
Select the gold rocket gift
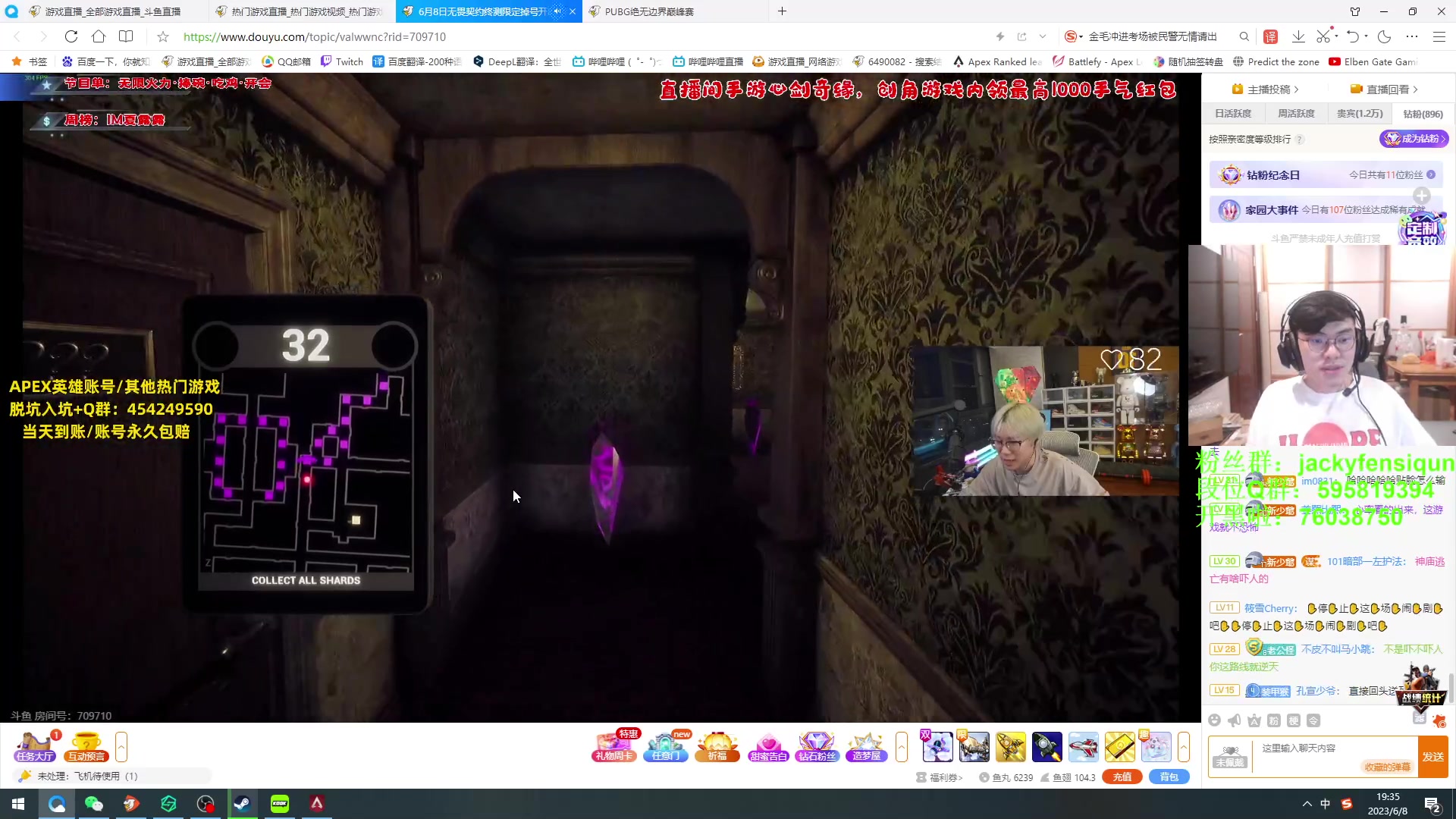[1010, 747]
